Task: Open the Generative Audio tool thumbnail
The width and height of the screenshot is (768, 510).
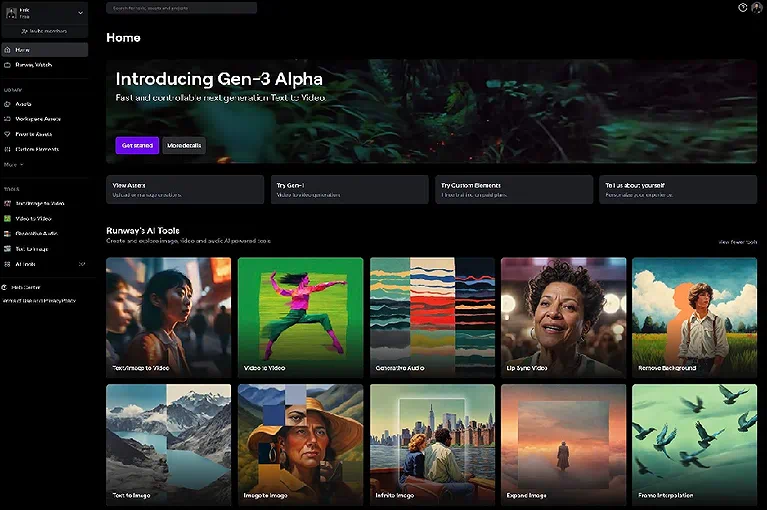Action: pyautogui.click(x=432, y=317)
